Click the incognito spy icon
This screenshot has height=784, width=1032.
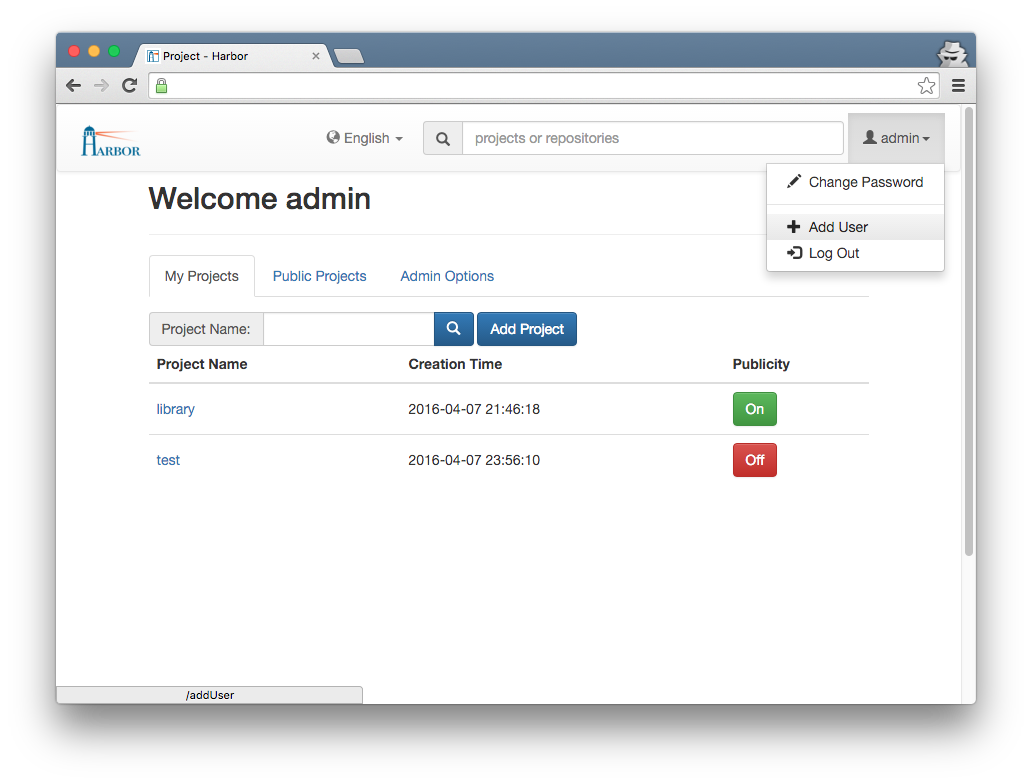[x=952, y=53]
